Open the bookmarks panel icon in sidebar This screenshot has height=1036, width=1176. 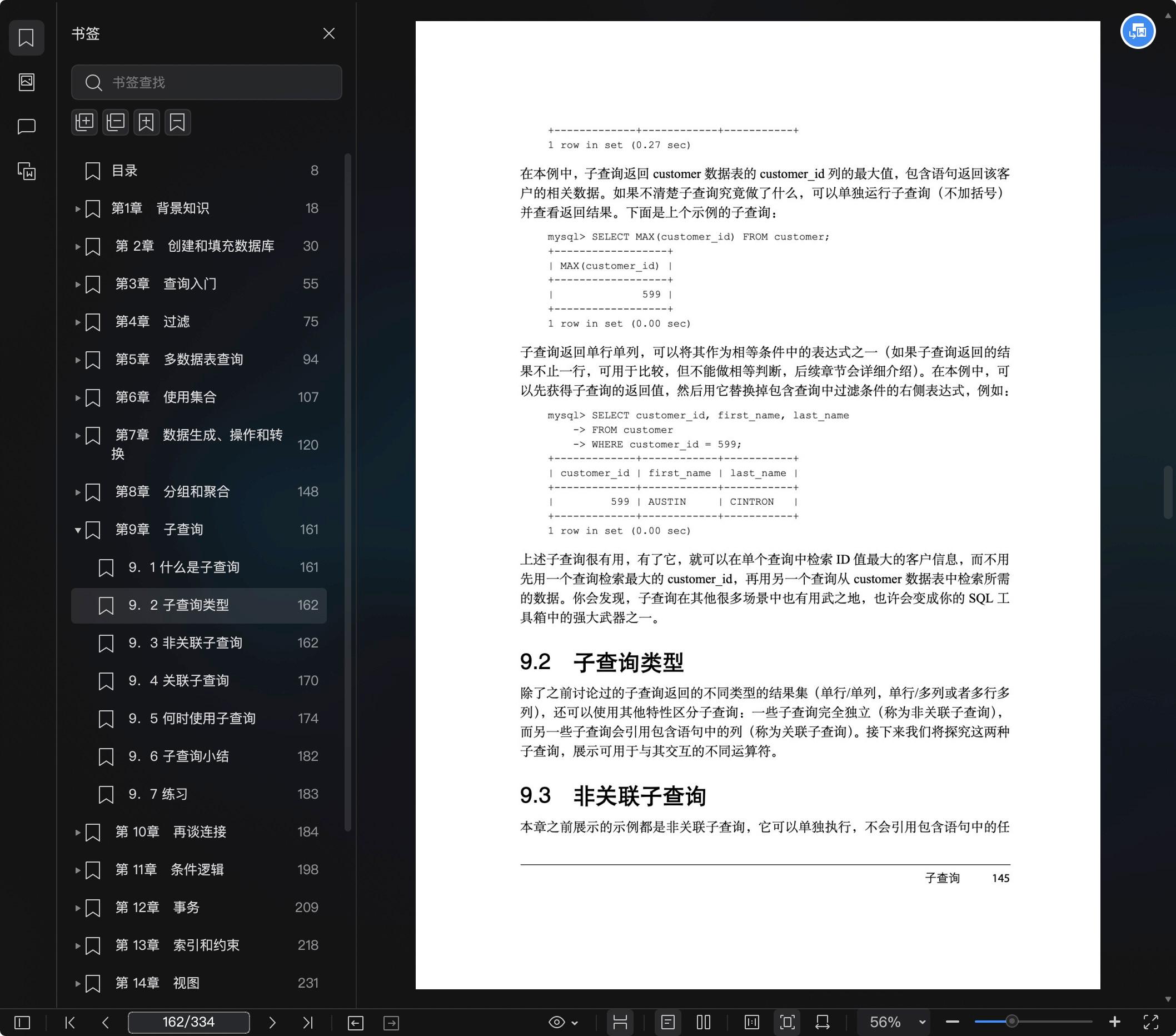(27, 37)
